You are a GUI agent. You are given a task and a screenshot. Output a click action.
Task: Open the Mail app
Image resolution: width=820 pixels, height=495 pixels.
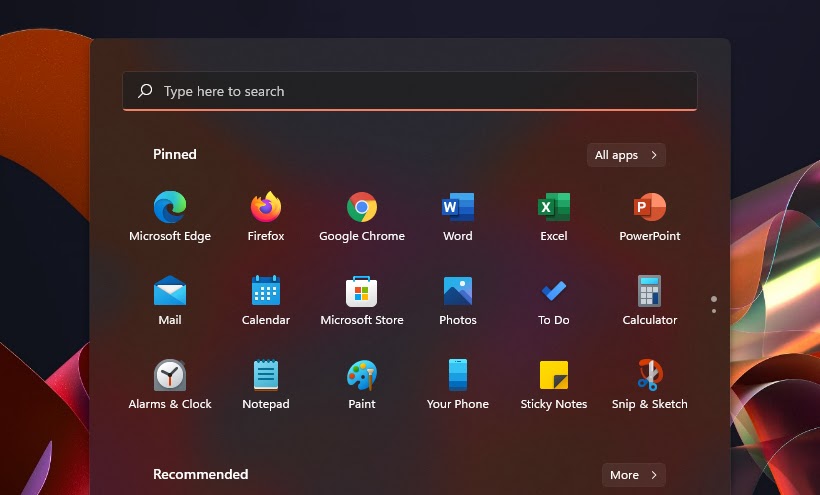point(170,291)
